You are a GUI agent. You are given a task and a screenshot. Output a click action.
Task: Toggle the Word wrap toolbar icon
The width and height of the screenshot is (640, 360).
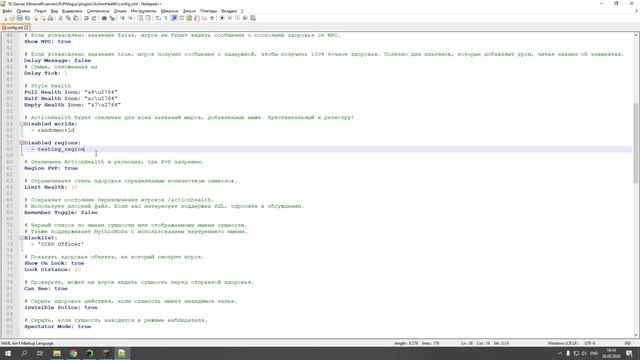click(x=158, y=18)
